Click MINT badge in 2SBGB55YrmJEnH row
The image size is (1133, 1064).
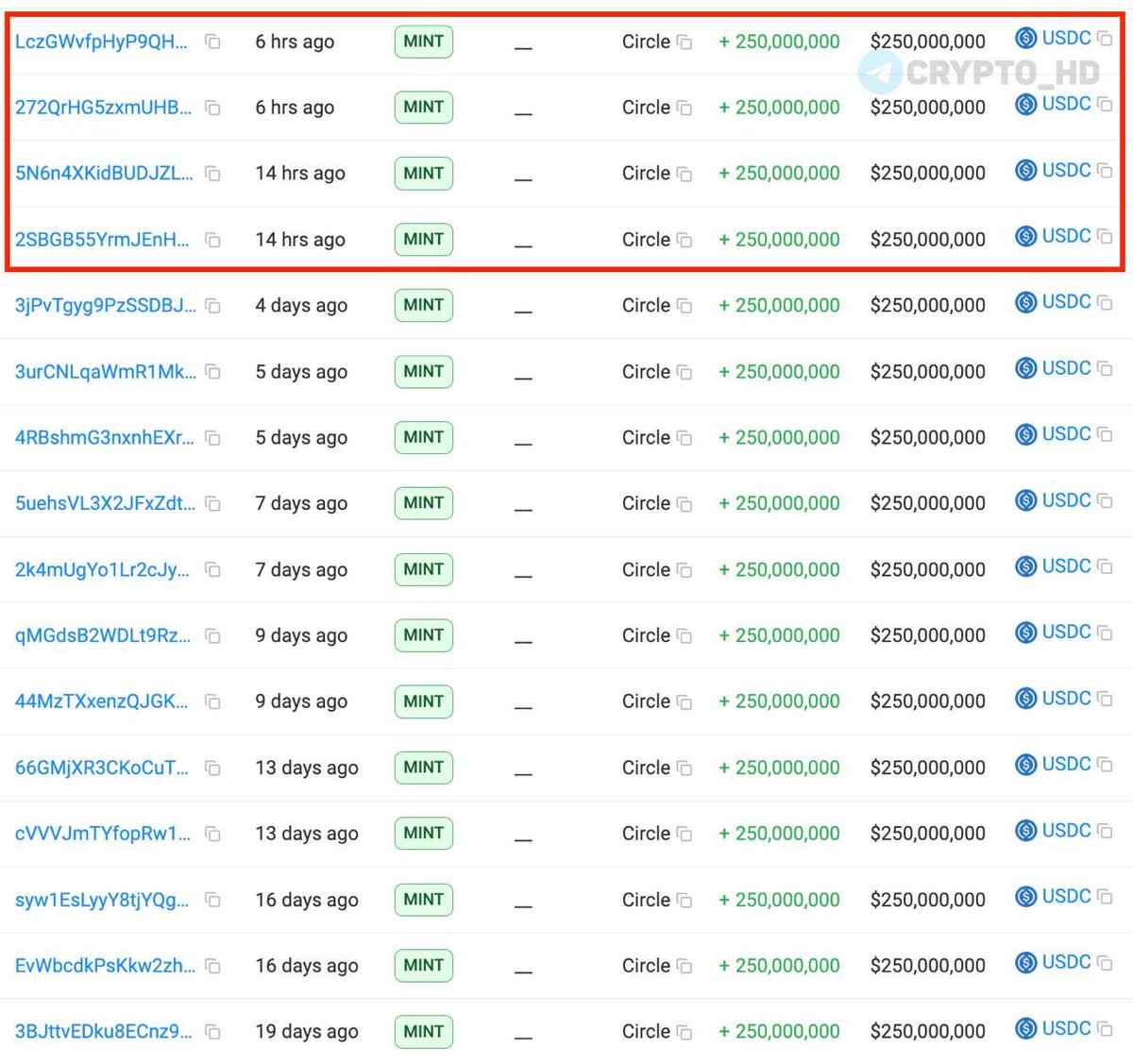423,240
